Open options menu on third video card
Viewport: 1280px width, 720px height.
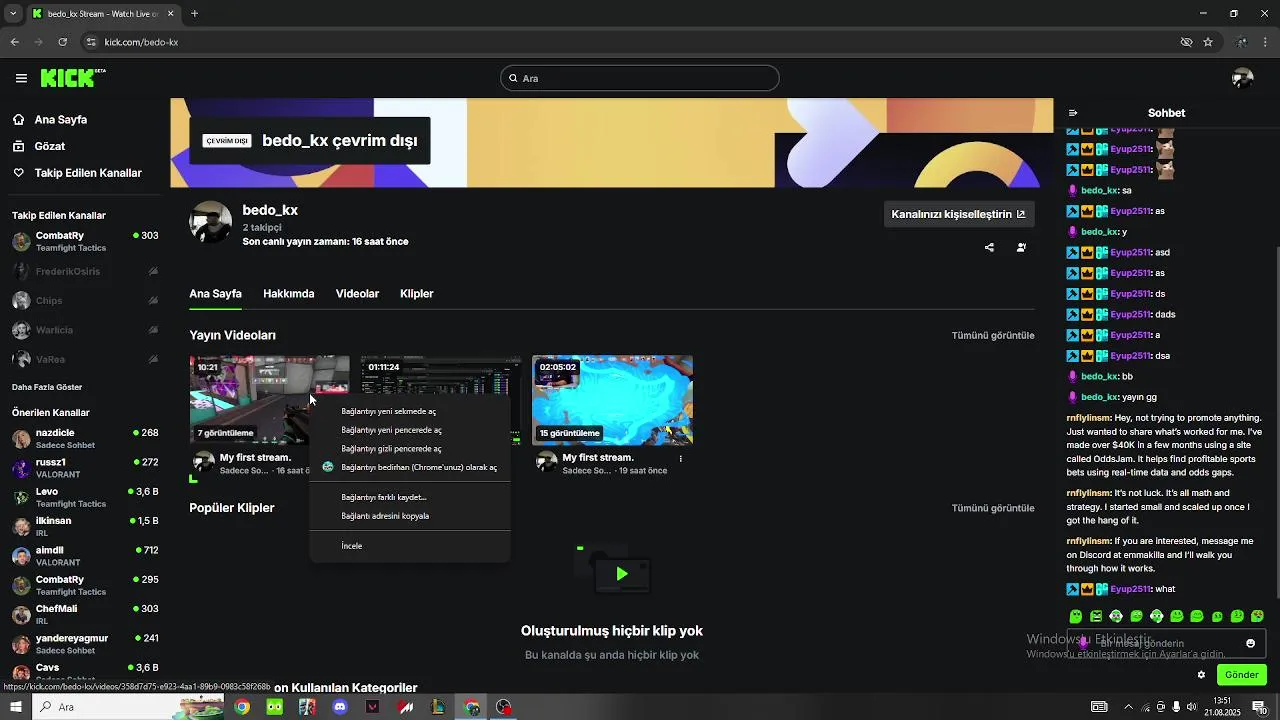[681, 459]
